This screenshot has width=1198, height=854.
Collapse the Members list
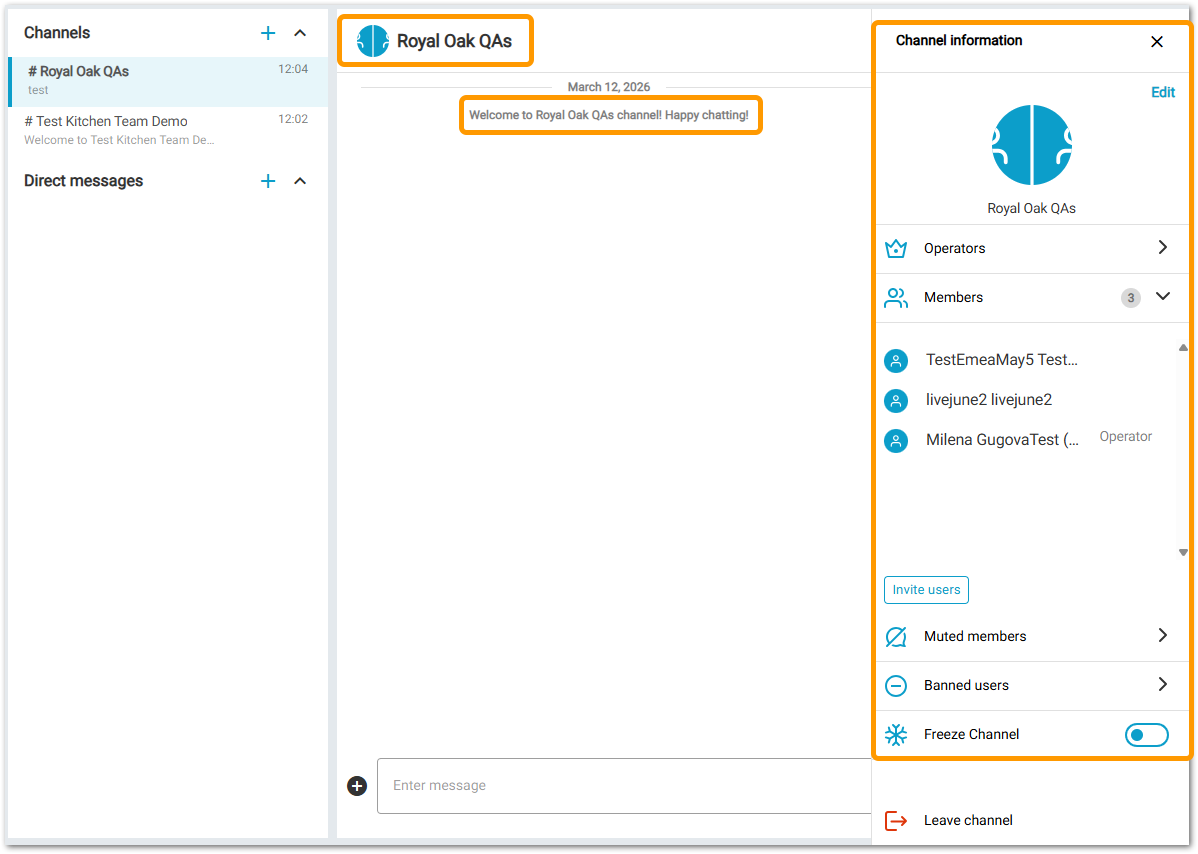click(1162, 297)
